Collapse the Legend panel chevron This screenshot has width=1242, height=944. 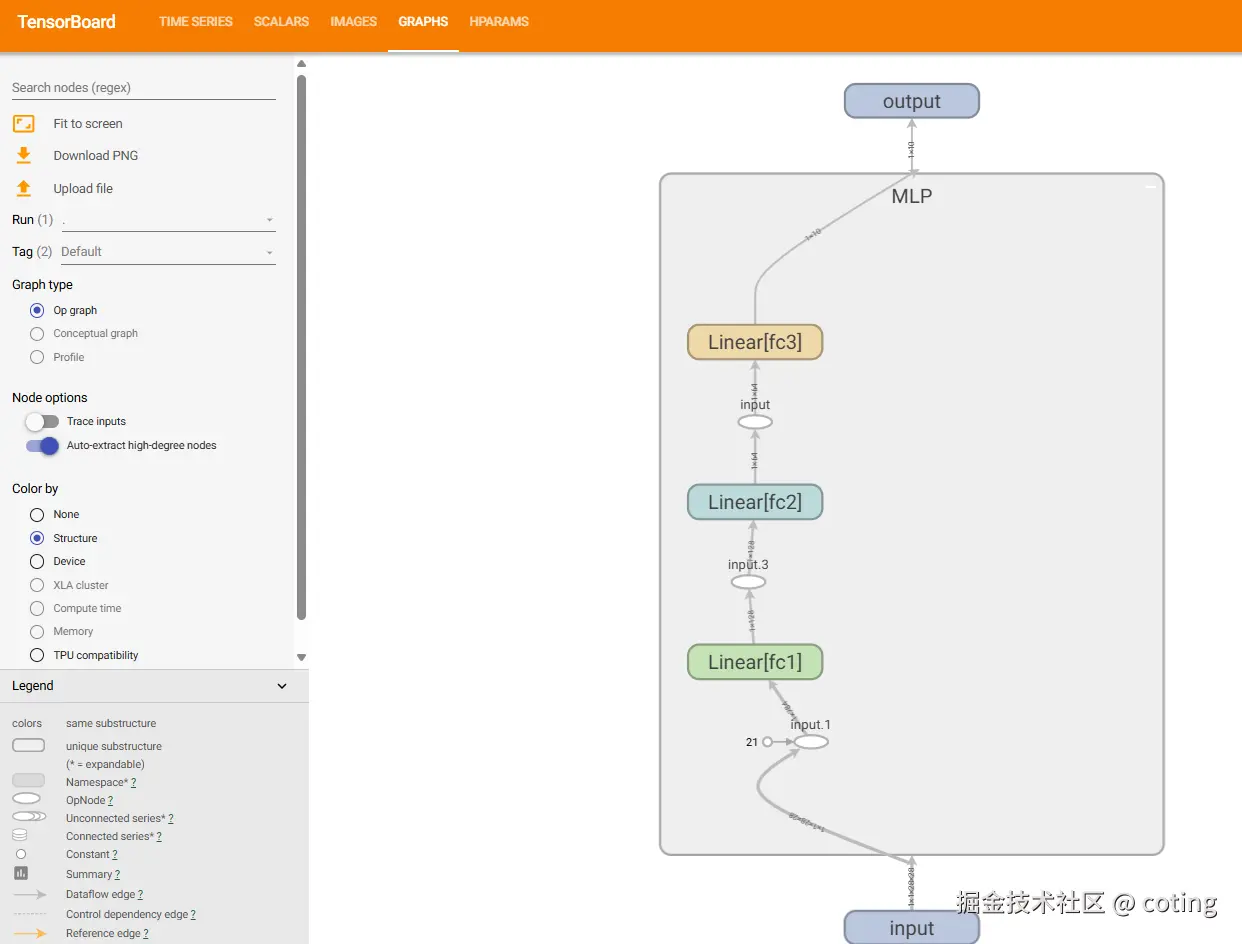[282, 686]
